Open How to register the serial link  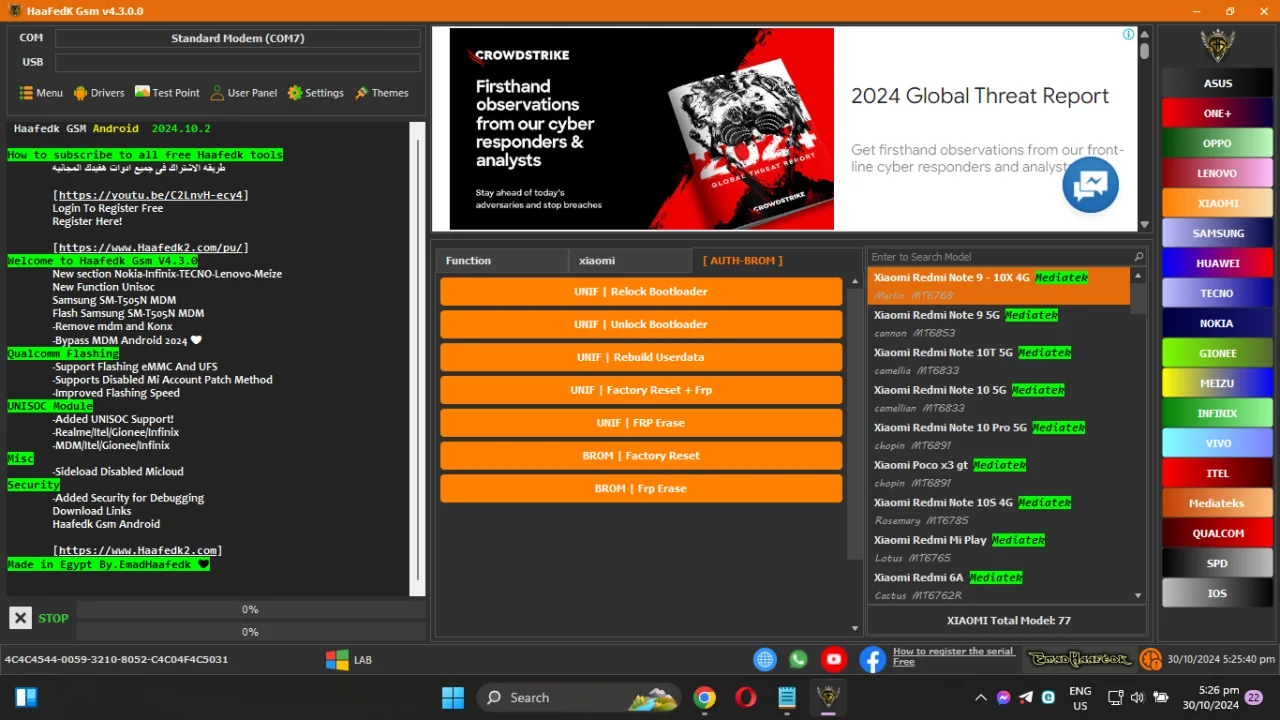coord(953,656)
